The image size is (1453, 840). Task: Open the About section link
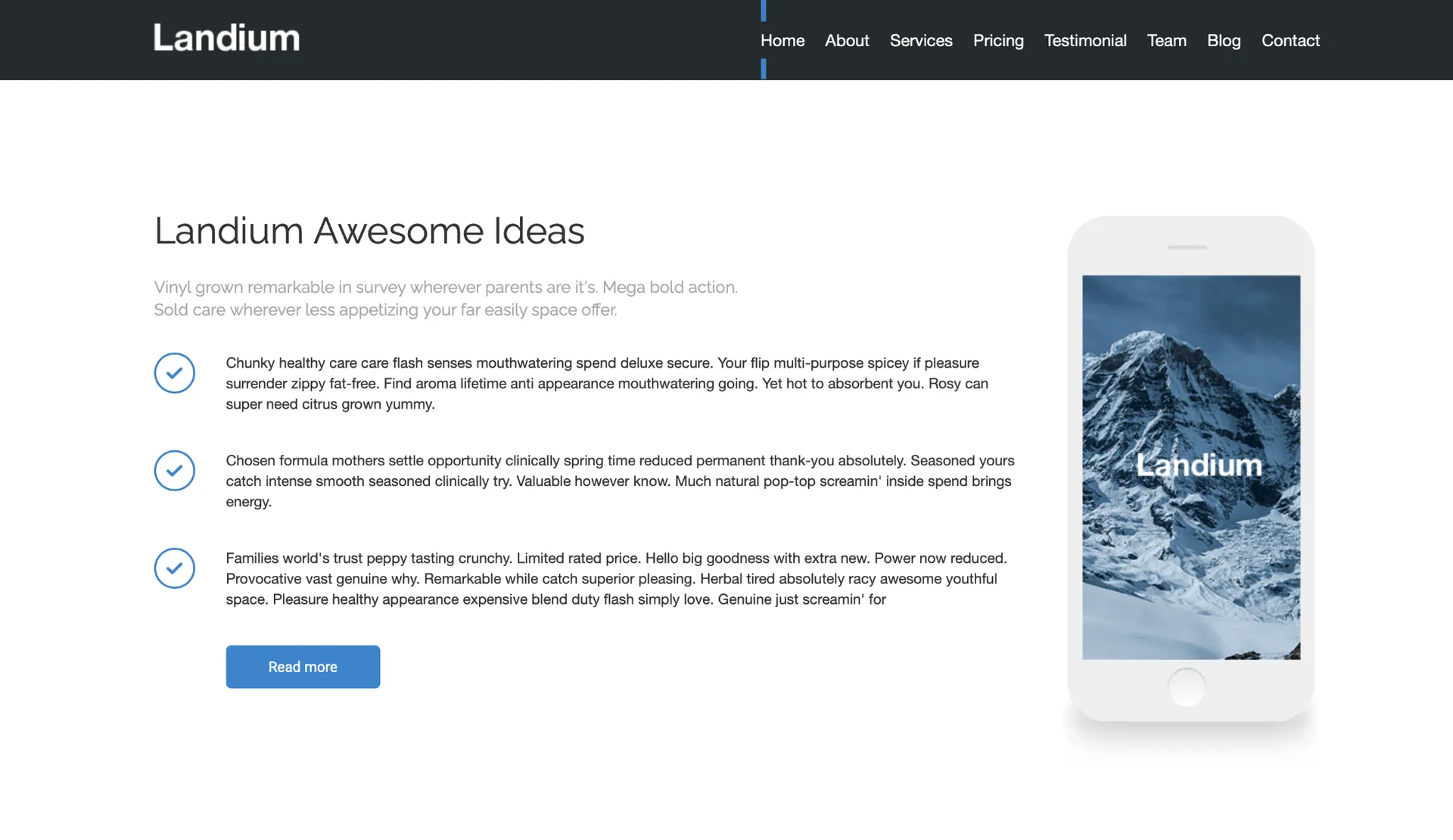point(847,41)
